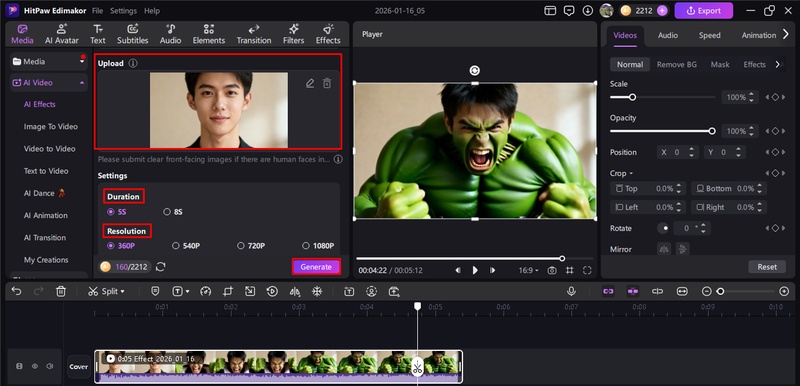Click the mirror horizontally icon
Image resolution: width=800 pixels, height=386 pixels.
(x=664, y=249)
